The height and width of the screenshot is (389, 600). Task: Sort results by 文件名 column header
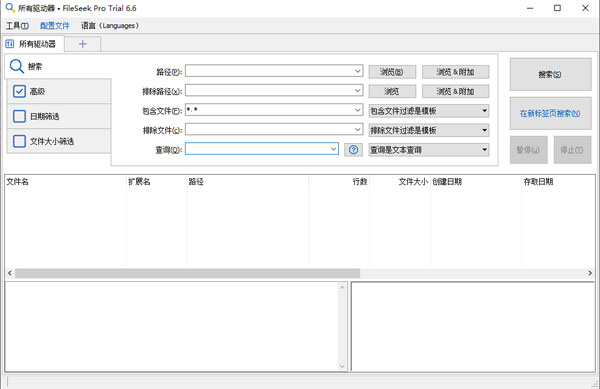pyautogui.click(x=65, y=182)
